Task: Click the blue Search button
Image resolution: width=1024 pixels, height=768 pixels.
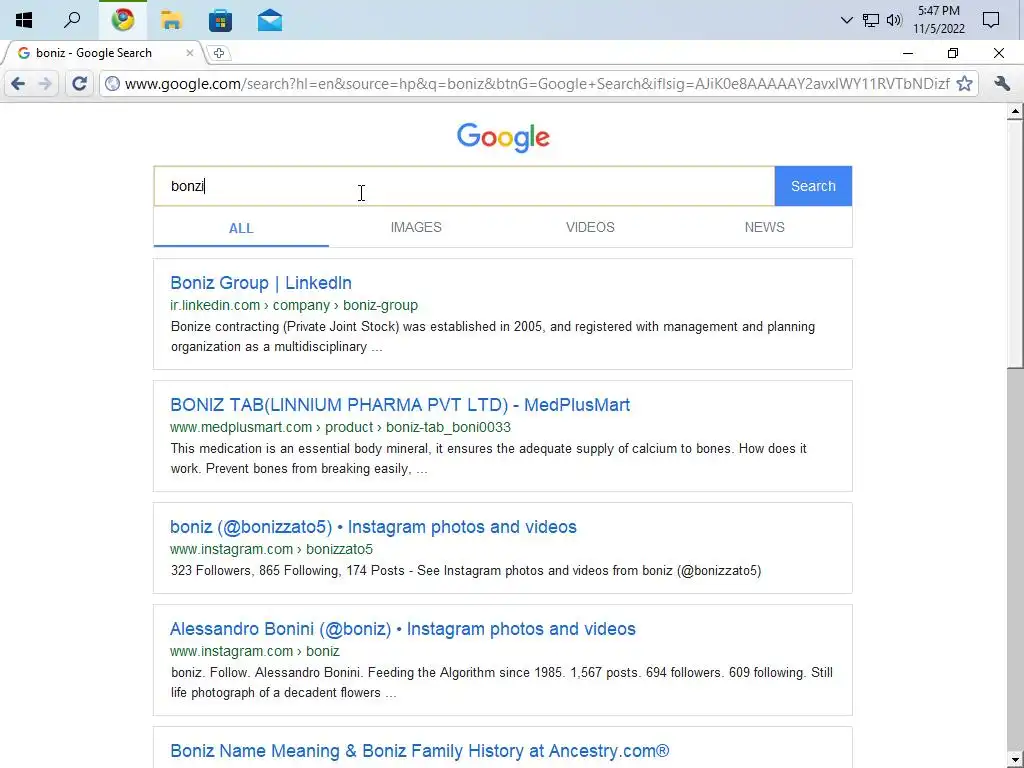Action: point(813,186)
